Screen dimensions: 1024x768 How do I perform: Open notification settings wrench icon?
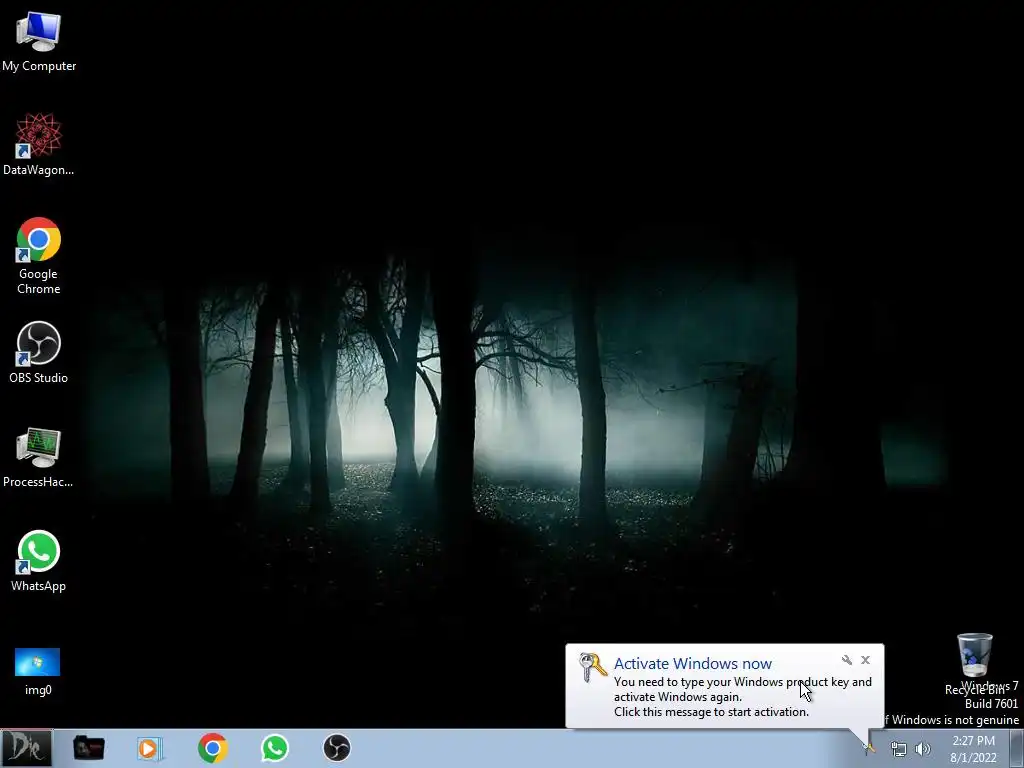pyautogui.click(x=847, y=660)
